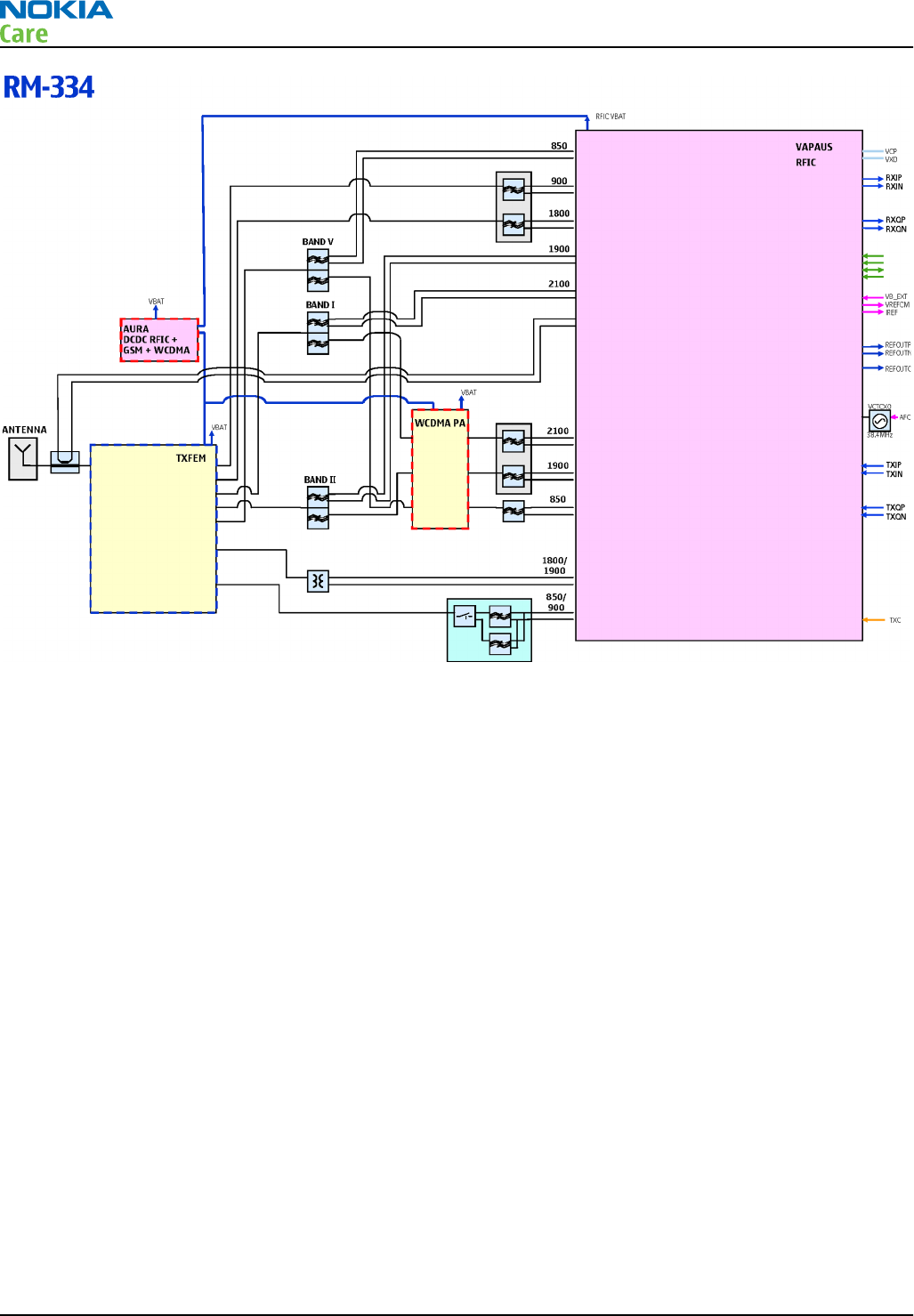914x1316 pixels.
Task: Click the VXO signal label
Action: point(891,160)
